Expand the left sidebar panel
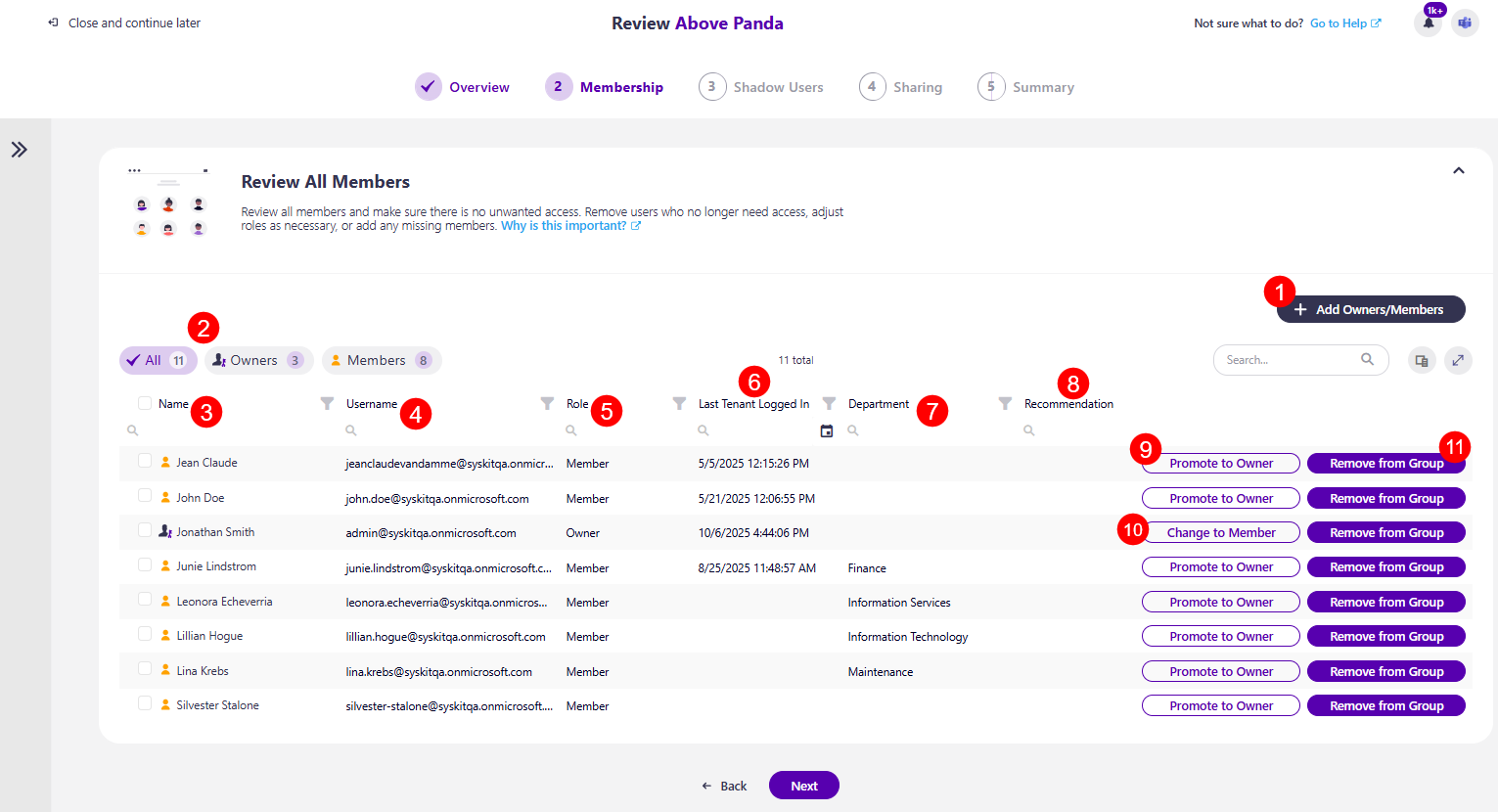Screen dimensions: 1498x812 pos(18,149)
